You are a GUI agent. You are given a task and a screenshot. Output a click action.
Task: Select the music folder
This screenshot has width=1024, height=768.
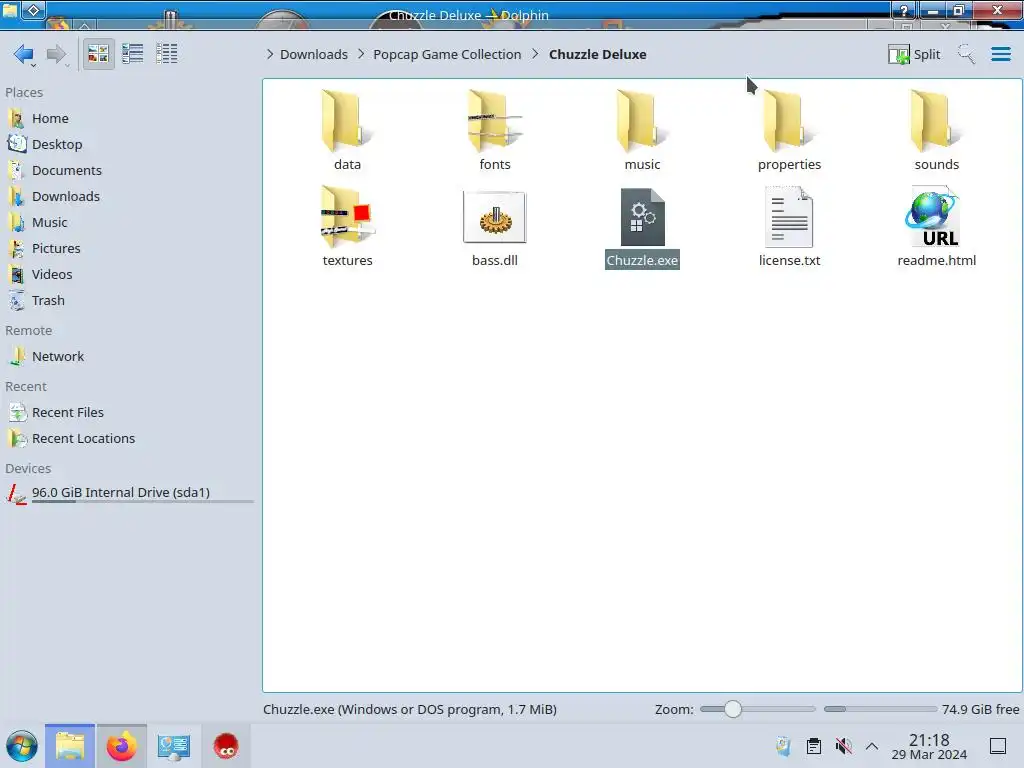(642, 130)
